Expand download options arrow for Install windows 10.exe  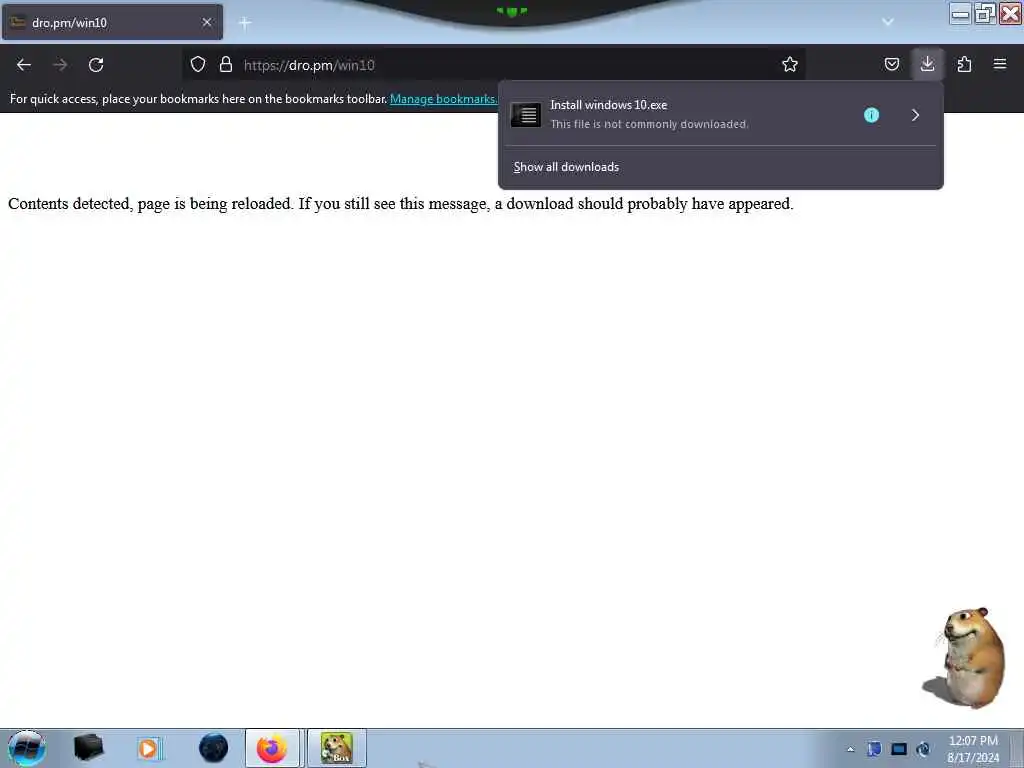[x=916, y=115]
